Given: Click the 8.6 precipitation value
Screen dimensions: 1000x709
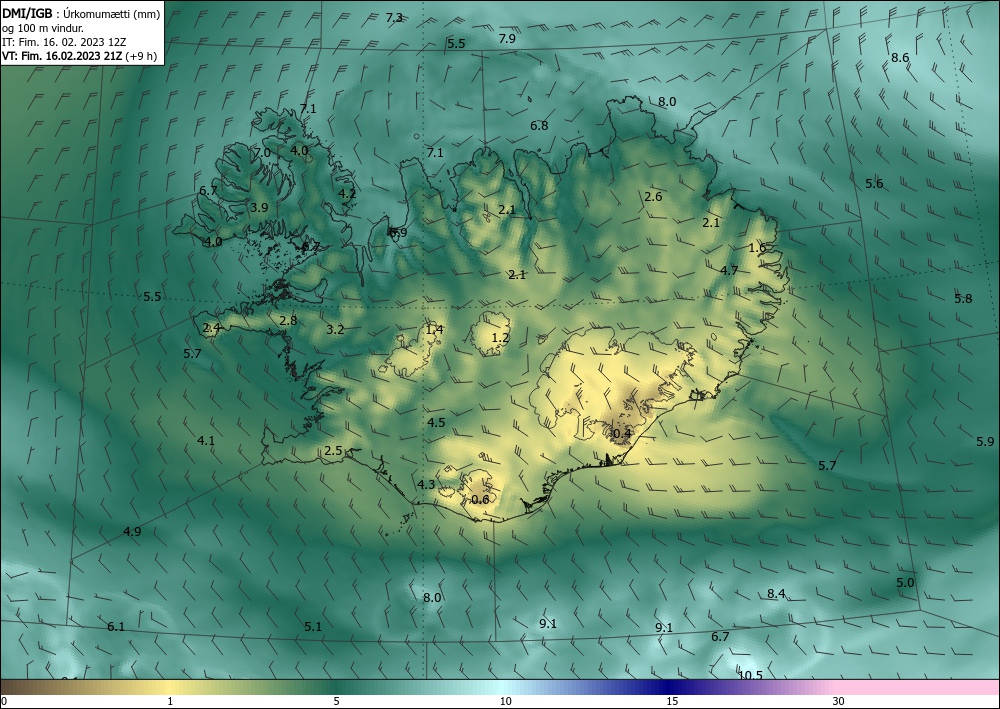Looking at the screenshot, I should tap(900, 58).
